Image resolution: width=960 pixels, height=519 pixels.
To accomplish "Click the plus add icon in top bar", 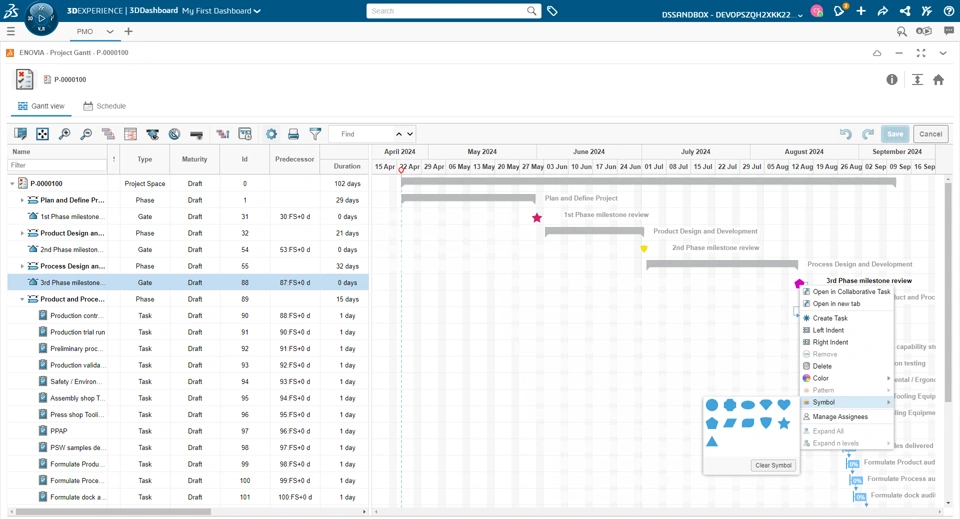I will point(861,11).
